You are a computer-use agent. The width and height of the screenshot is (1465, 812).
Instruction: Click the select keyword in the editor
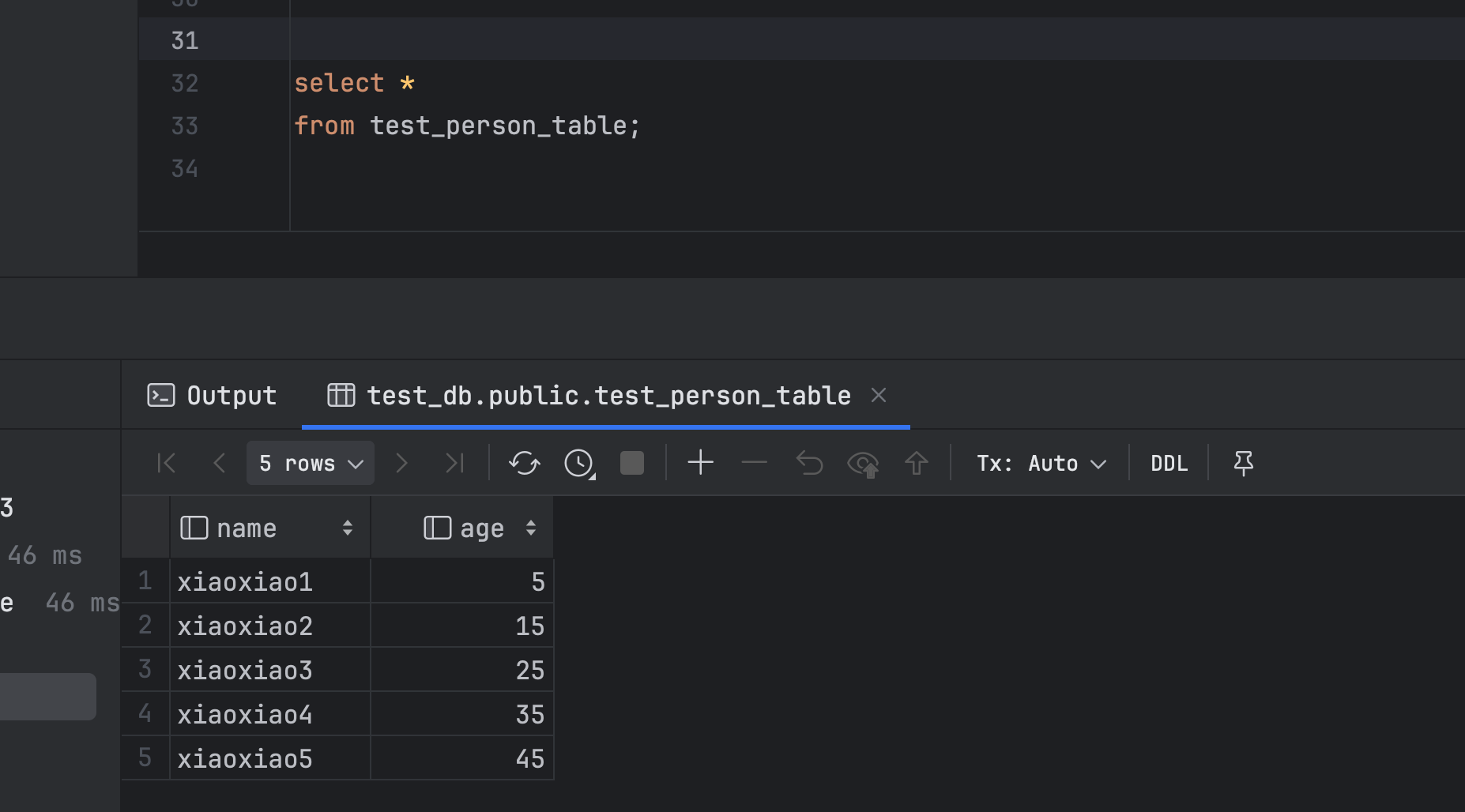339,83
